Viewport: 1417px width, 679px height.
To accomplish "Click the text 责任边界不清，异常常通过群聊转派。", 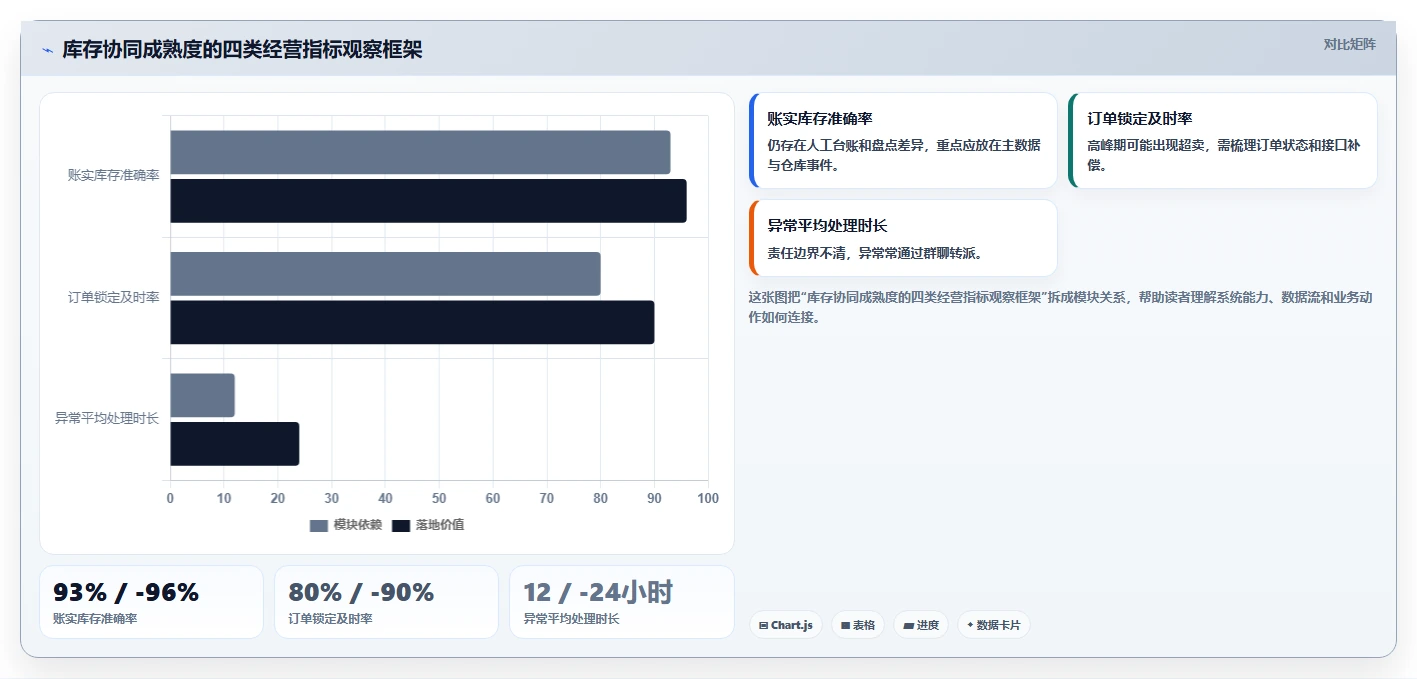I will pos(878,253).
